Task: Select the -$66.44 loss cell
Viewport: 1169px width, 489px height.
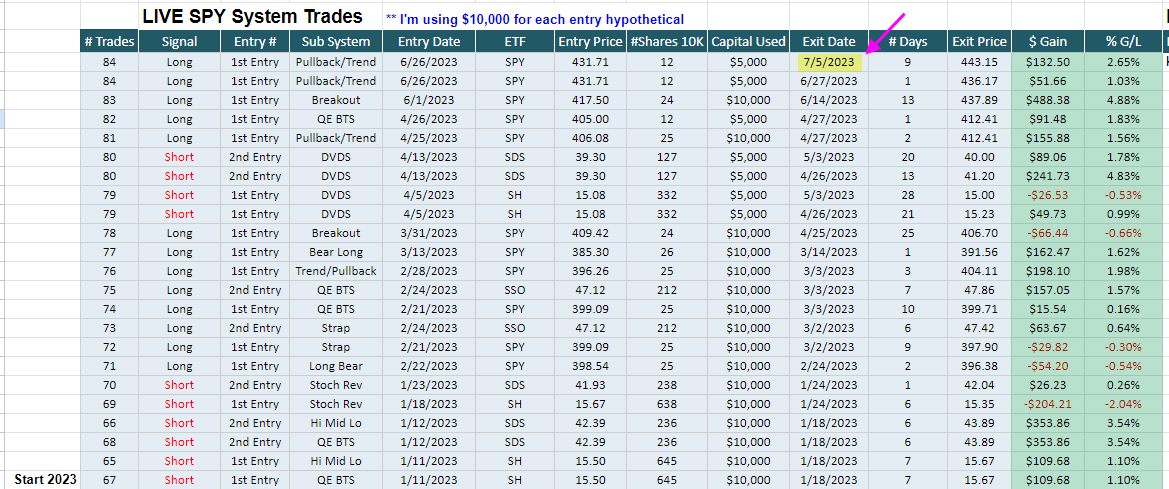Action: (1047, 233)
